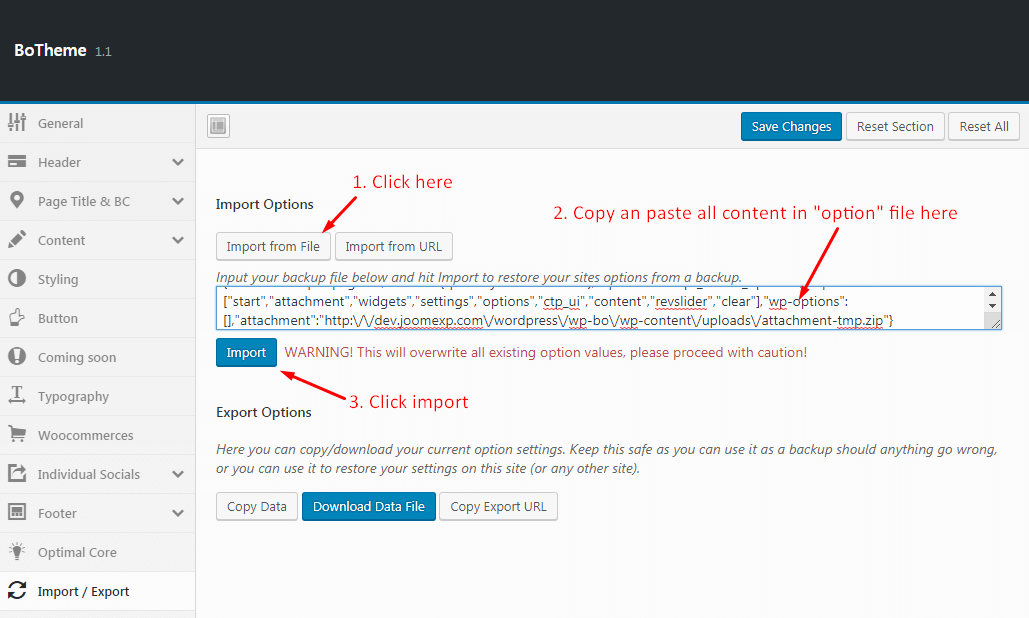Click the General sliders icon in sidebar
Screen dimensions: 1029x618
pyautogui.click(x=17, y=123)
